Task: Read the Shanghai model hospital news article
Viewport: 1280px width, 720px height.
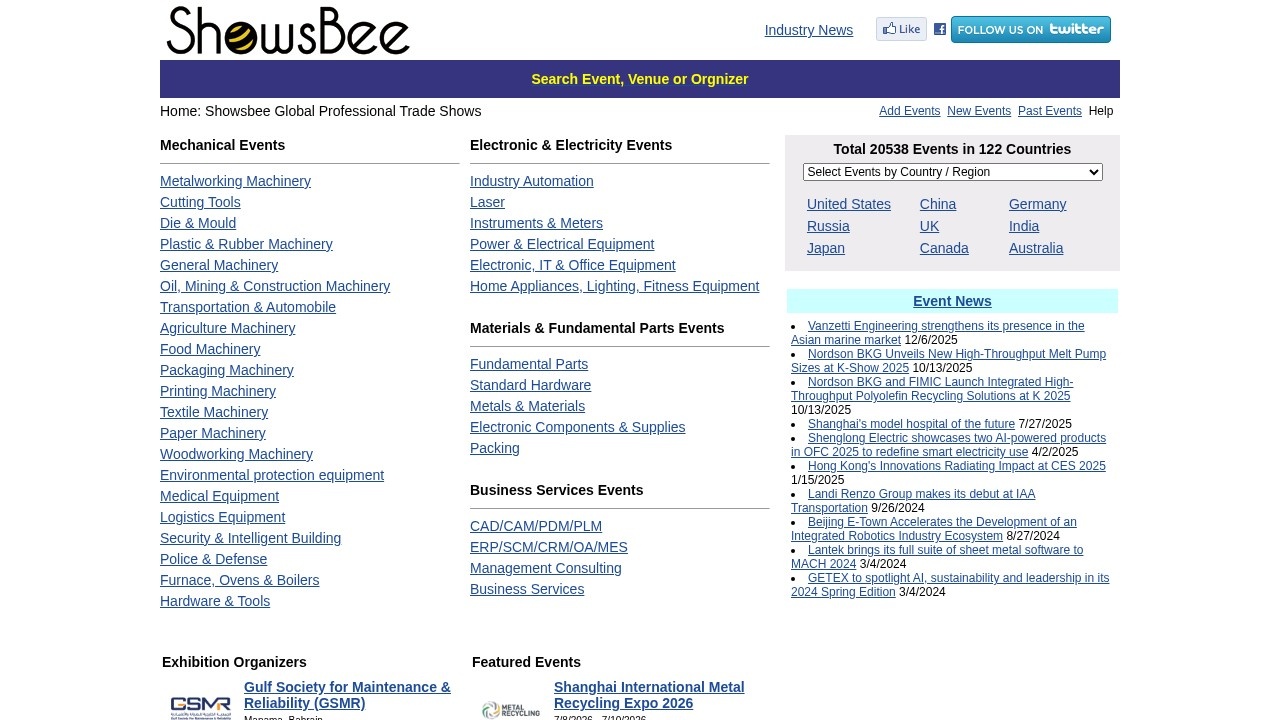Action: [x=911, y=424]
